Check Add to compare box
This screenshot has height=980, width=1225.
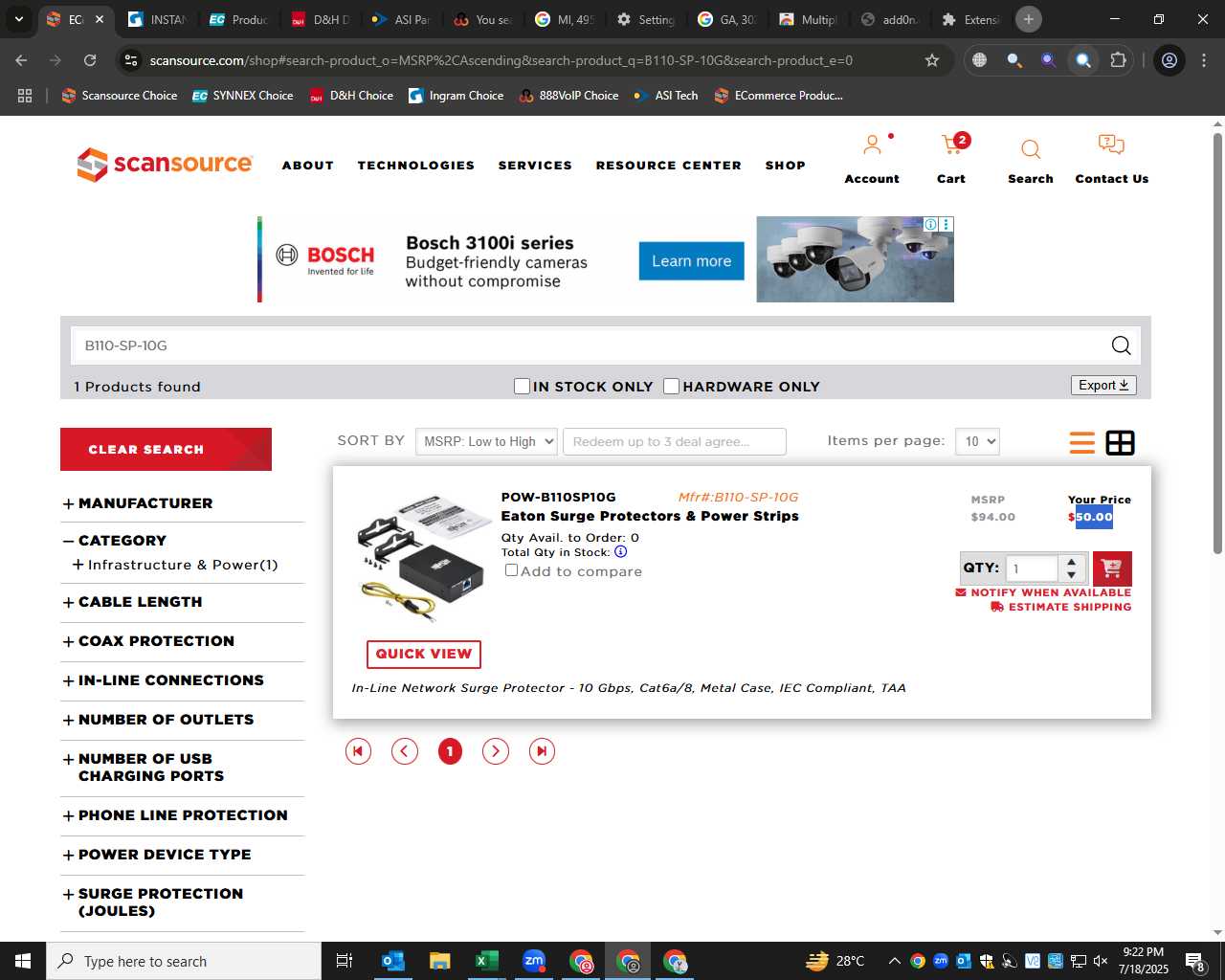point(511,570)
